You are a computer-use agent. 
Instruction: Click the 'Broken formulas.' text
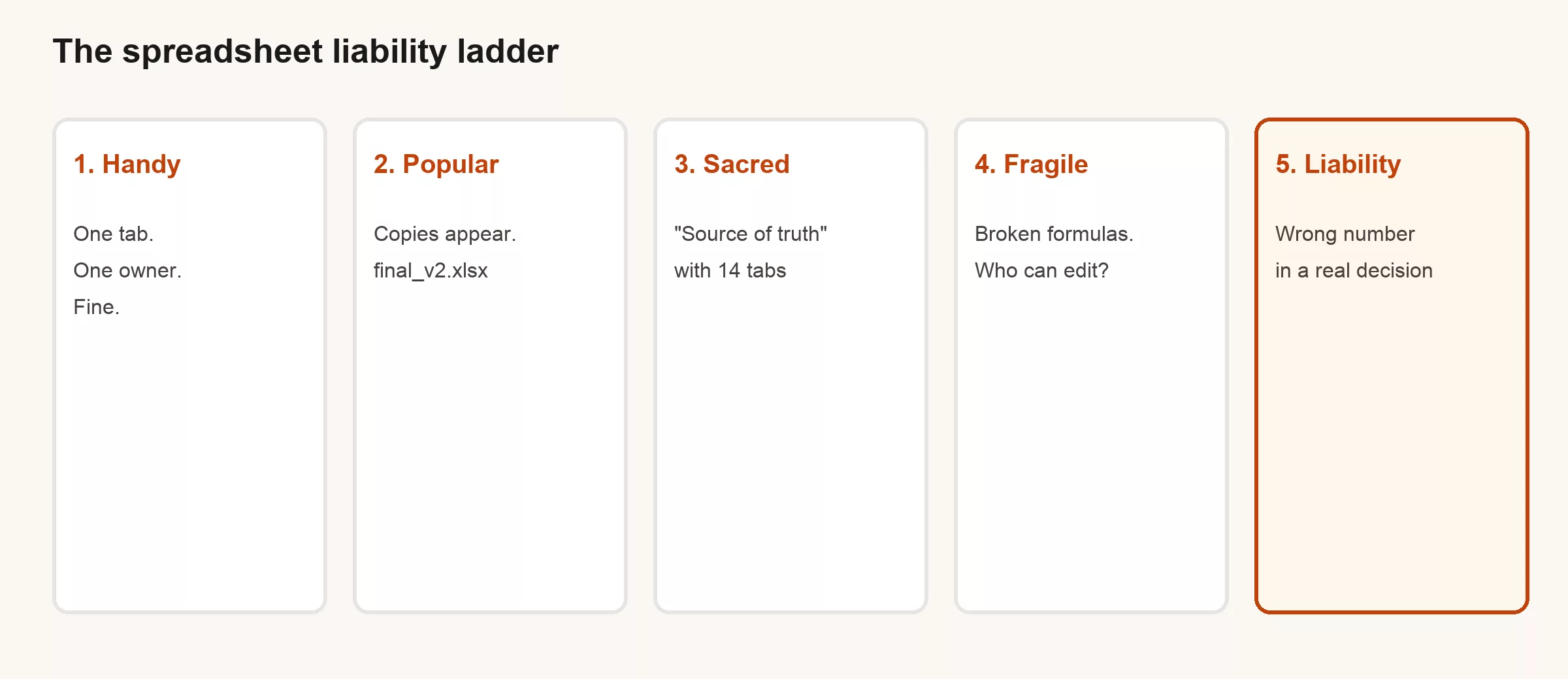click(1054, 234)
